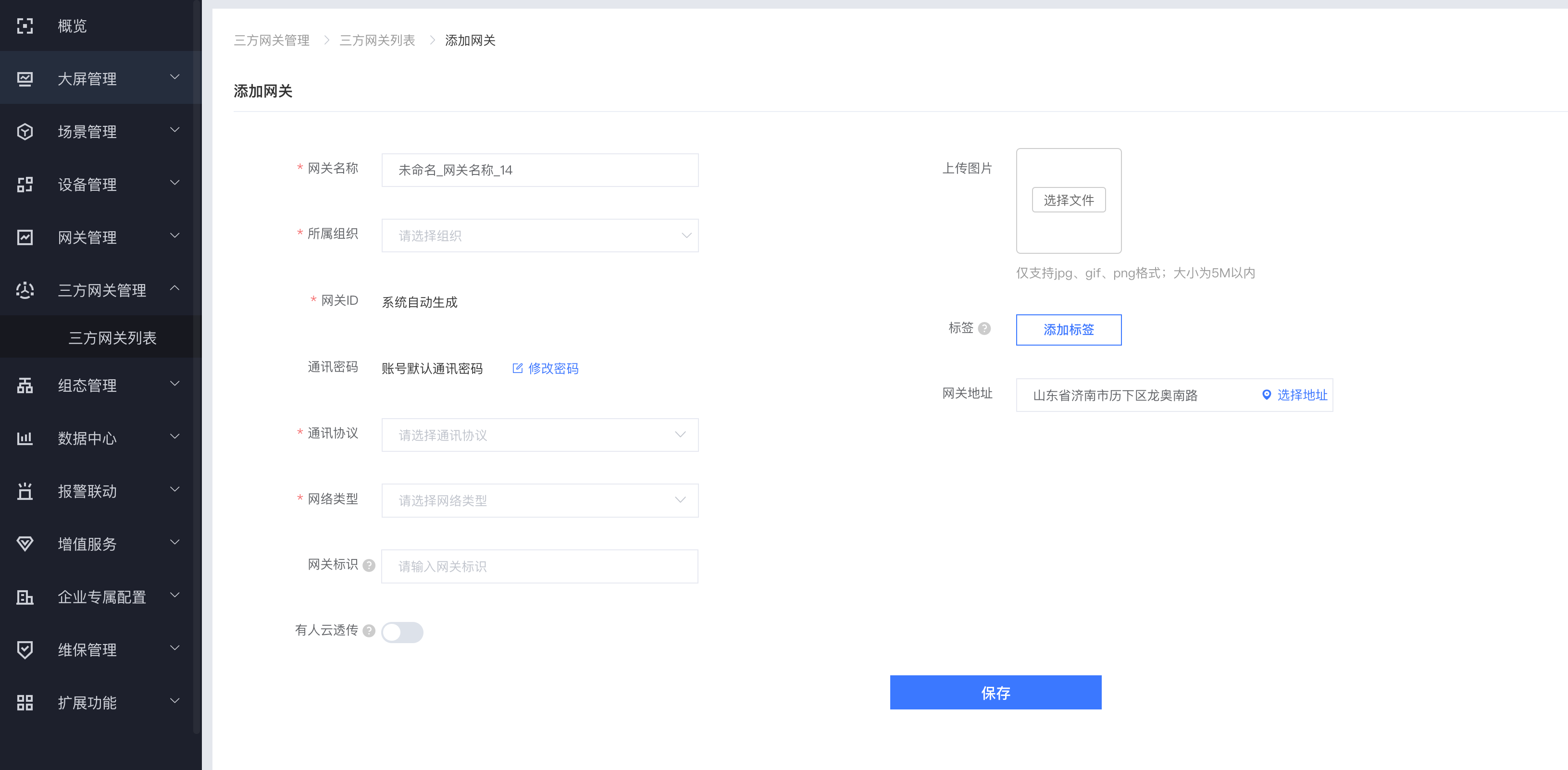1568x770 pixels.
Task: Click the 保存 button
Action: point(995,693)
